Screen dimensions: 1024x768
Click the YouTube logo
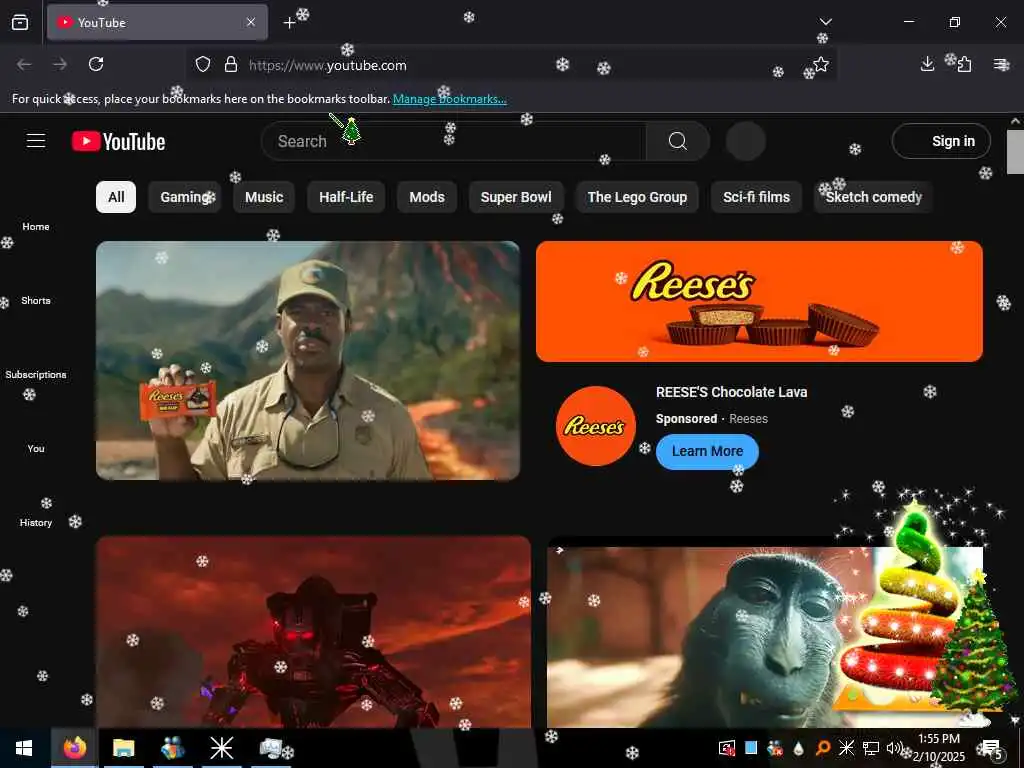click(x=118, y=142)
